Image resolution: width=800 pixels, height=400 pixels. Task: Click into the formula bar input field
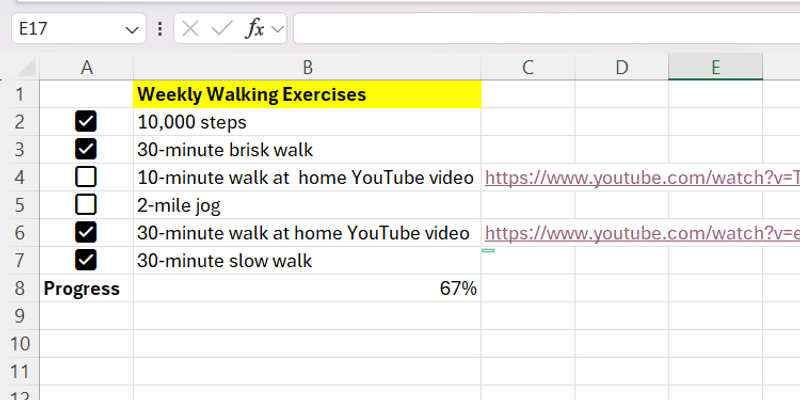540,29
